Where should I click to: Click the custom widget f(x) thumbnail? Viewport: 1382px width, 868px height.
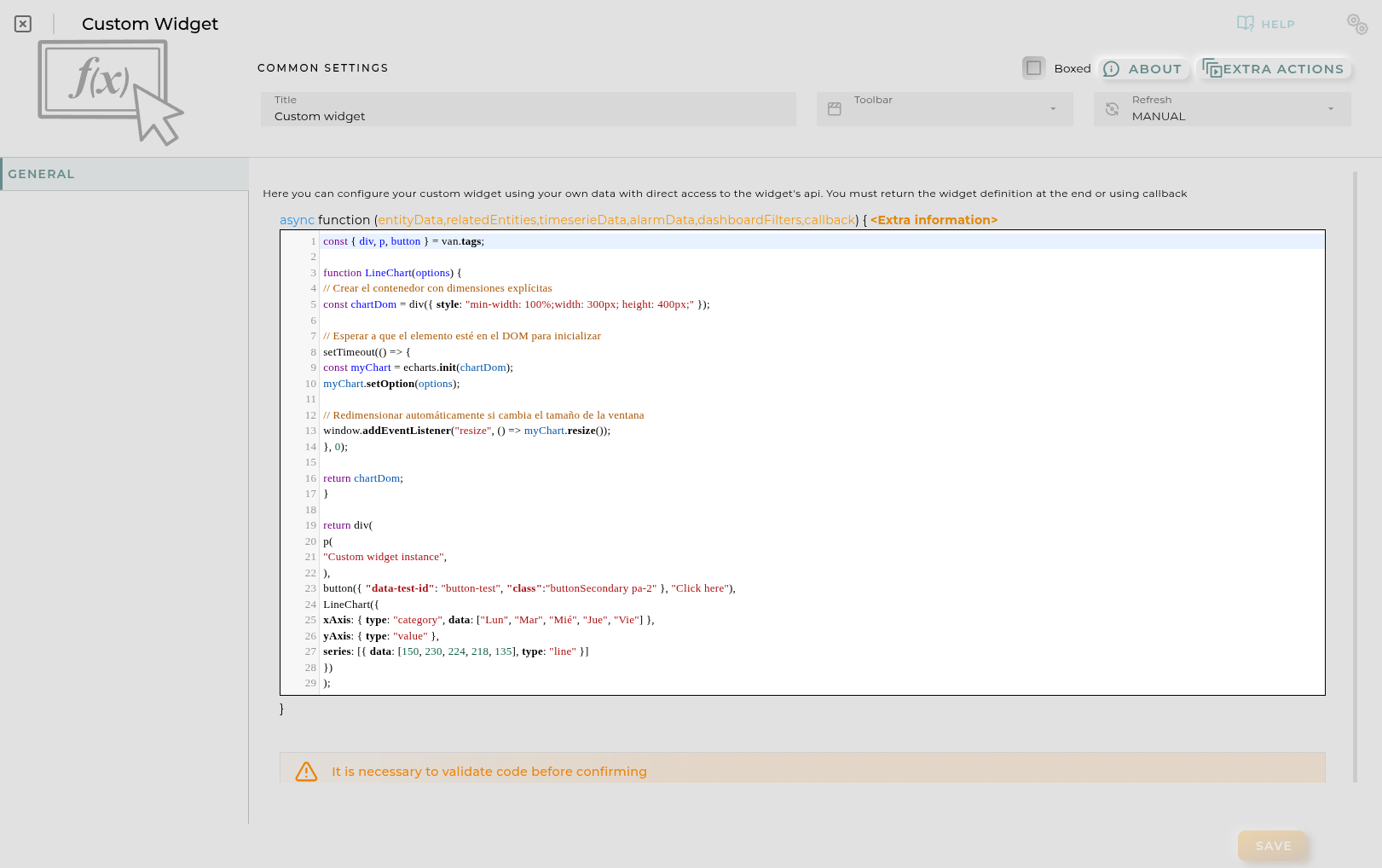point(110,92)
